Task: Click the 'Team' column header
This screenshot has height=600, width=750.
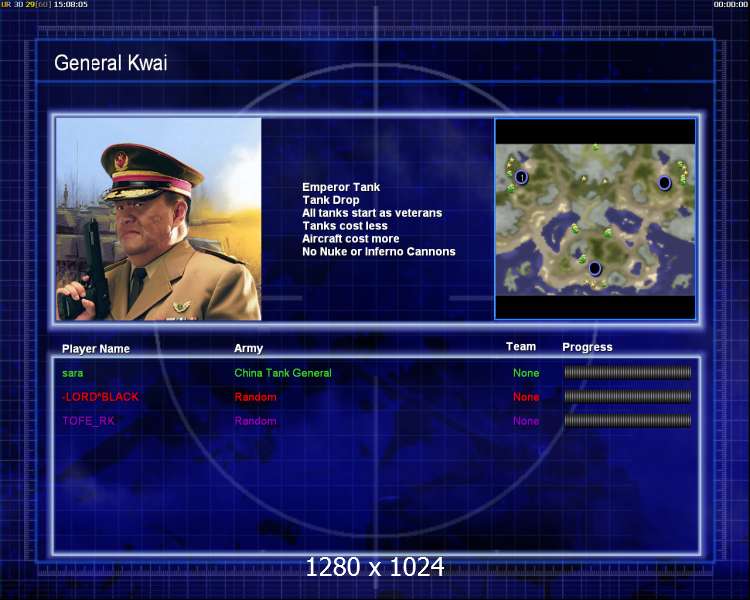Action: pyautogui.click(x=521, y=346)
